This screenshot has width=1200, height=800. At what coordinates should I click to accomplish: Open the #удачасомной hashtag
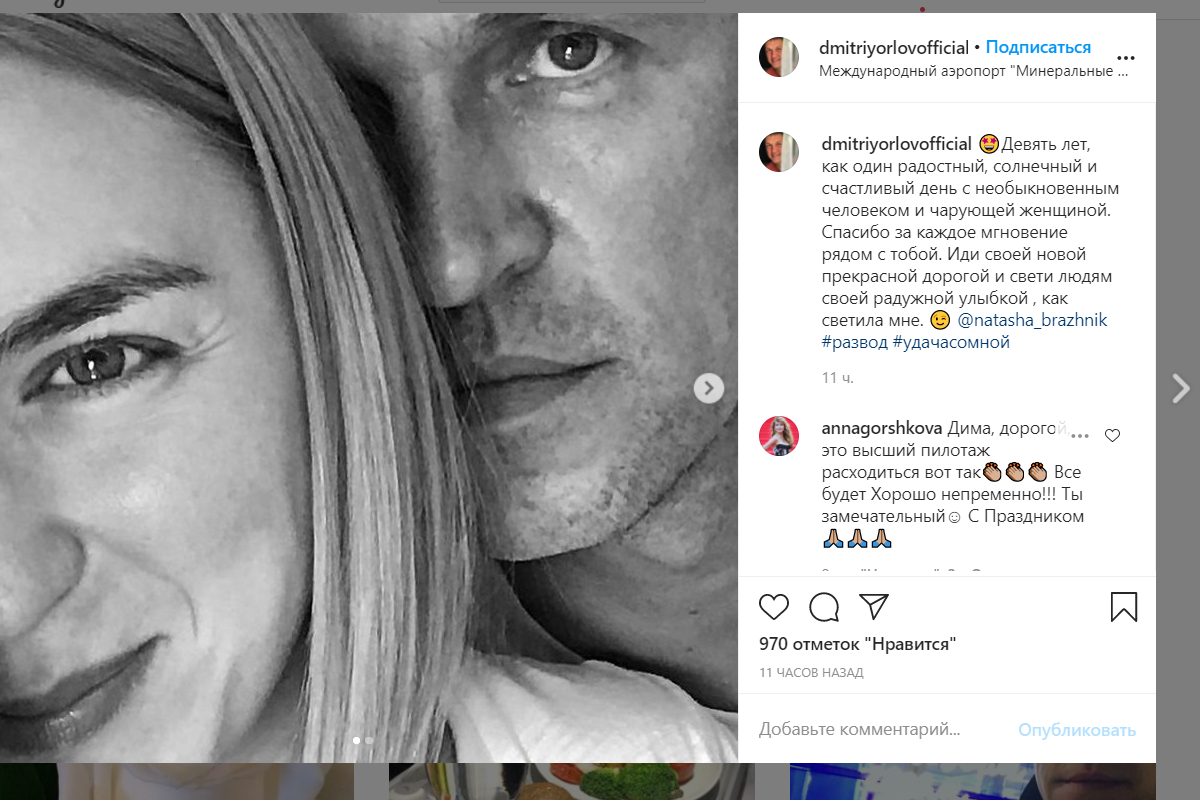click(x=950, y=342)
